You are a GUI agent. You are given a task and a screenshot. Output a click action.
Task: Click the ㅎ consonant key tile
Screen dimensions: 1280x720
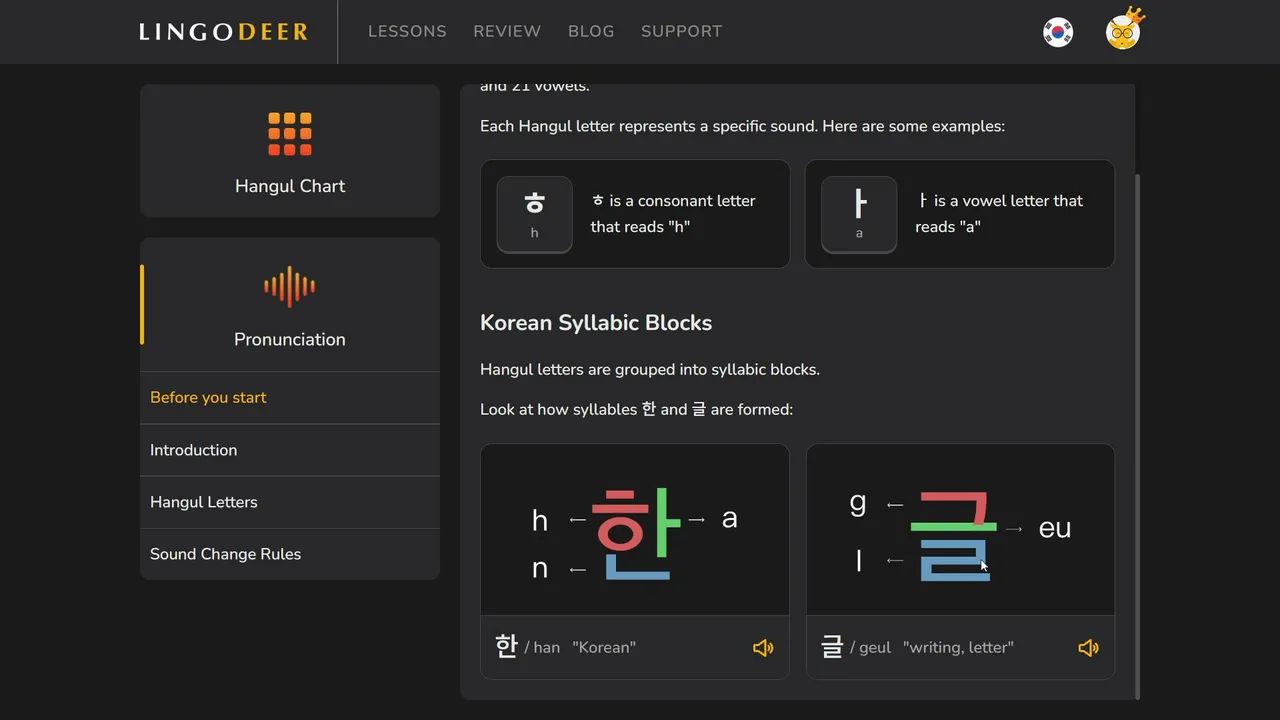coord(535,214)
